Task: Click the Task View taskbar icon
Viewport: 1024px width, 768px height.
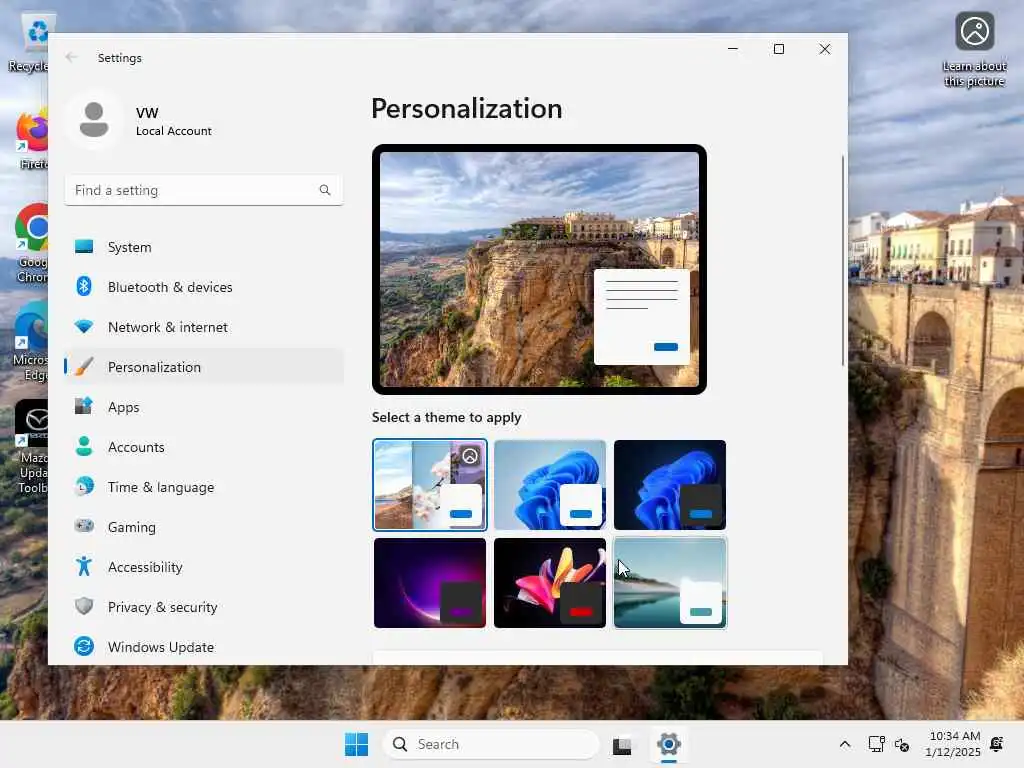Action: (x=622, y=744)
